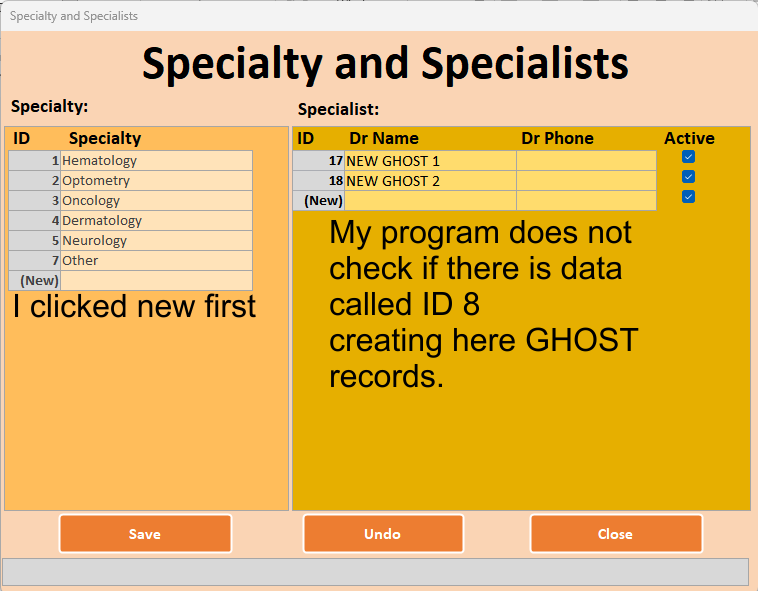The width and height of the screenshot is (758, 591).
Task: Click the empty new Specialty name field
Action: (x=156, y=280)
